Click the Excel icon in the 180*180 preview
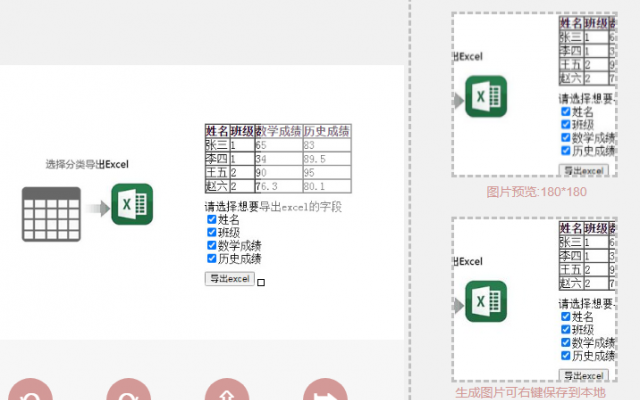Screen dimensions: 640x400 coord(486,96)
